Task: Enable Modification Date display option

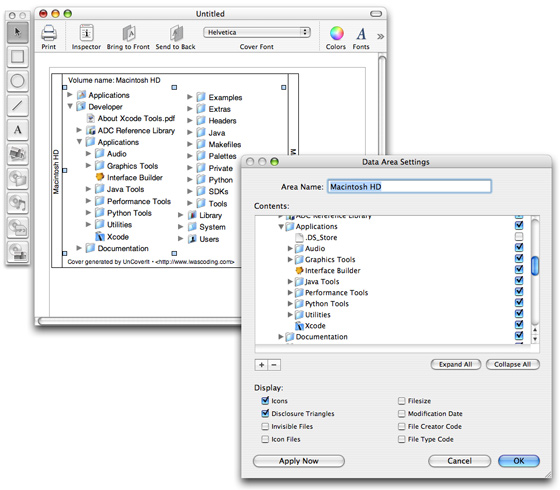Action: coord(401,414)
